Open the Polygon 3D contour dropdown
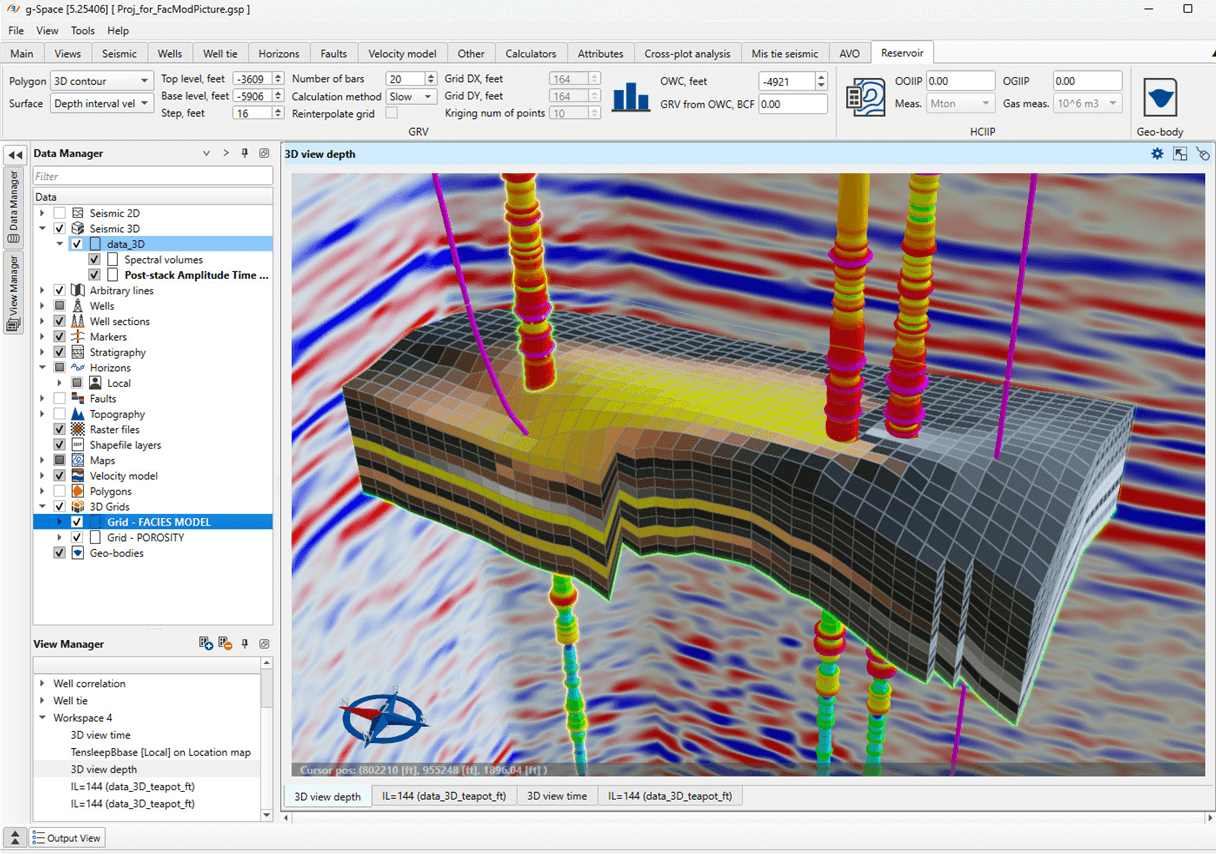The image size is (1216, 854). pyautogui.click(x=101, y=81)
